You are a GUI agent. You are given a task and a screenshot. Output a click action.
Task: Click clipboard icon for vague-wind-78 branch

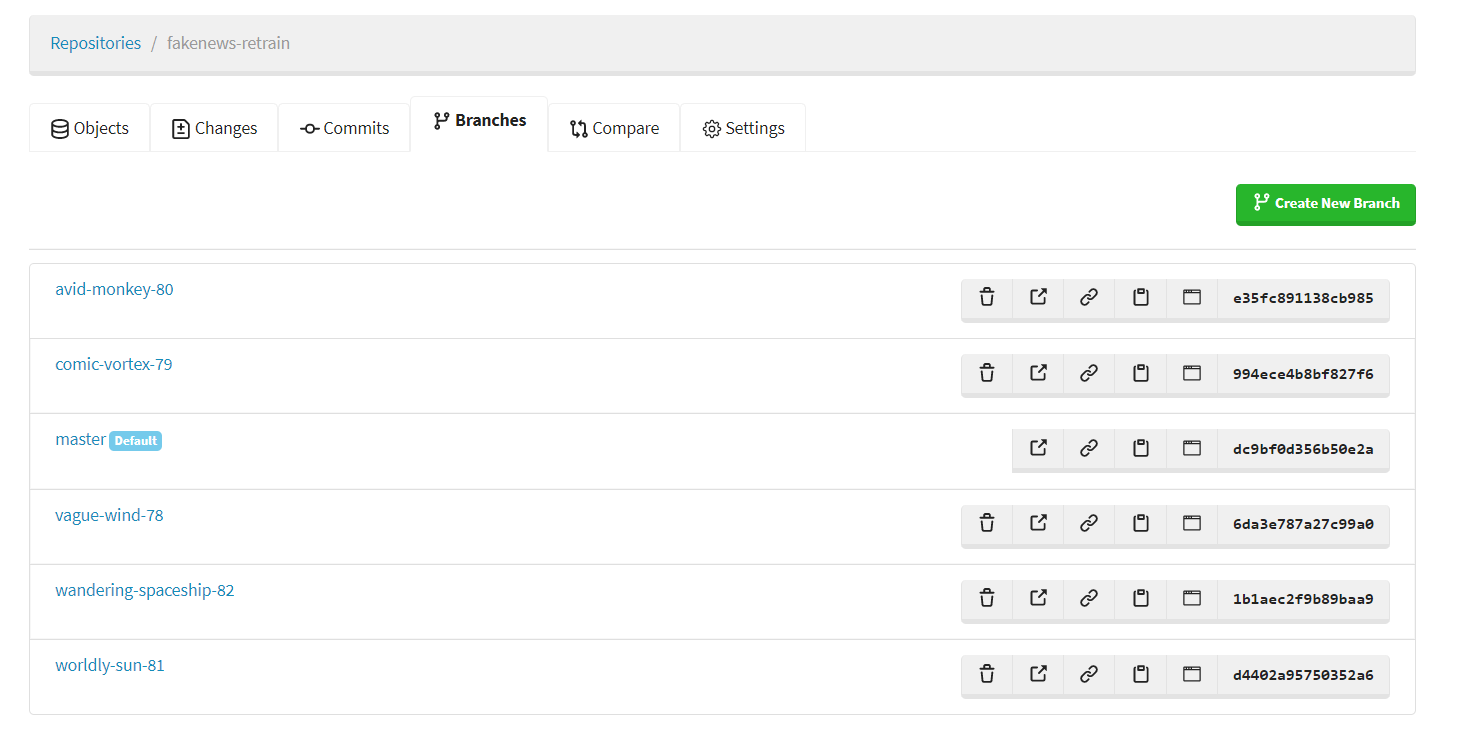1140,523
